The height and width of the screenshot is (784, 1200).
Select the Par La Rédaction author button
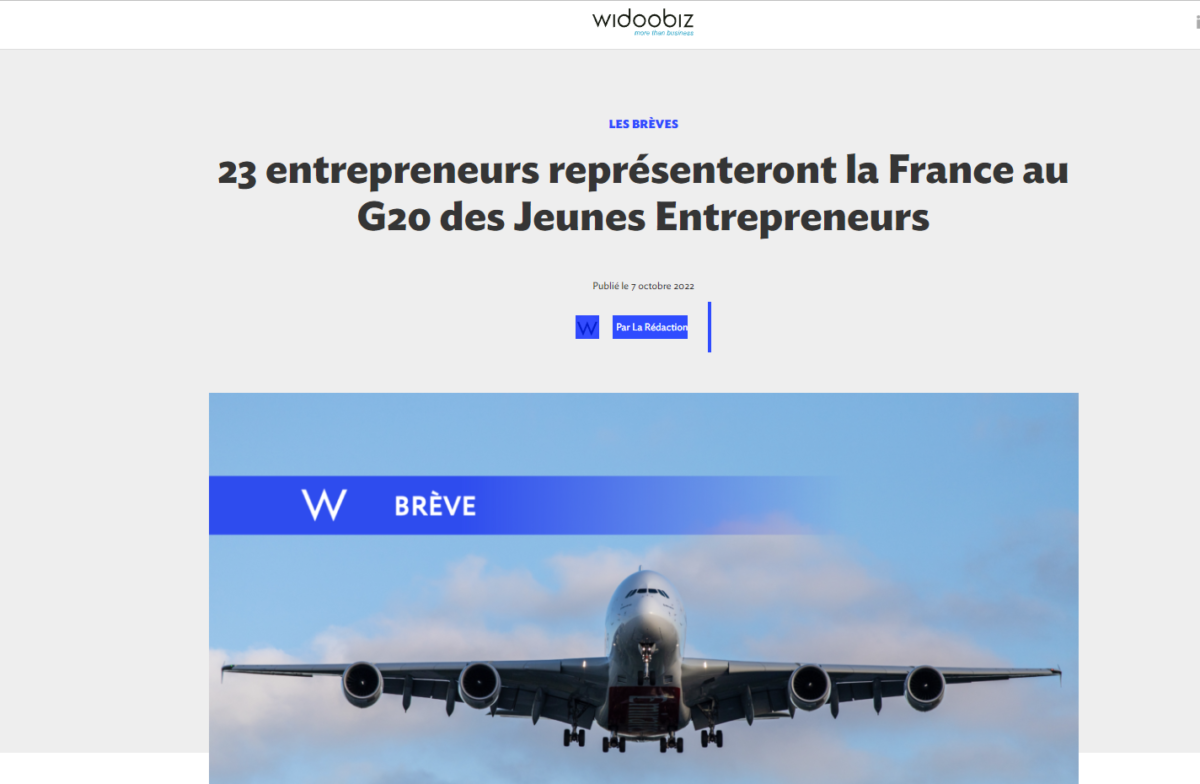point(650,327)
